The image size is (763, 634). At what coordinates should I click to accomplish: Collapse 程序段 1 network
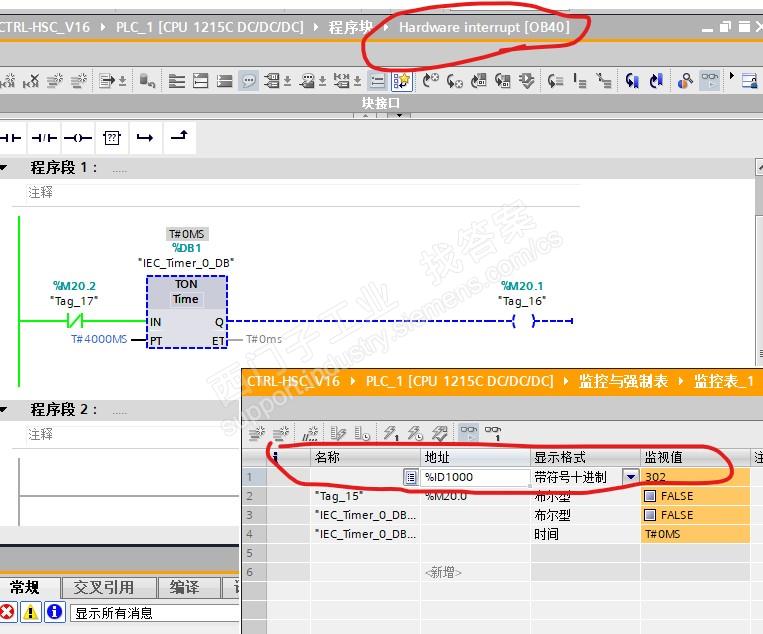(4, 168)
